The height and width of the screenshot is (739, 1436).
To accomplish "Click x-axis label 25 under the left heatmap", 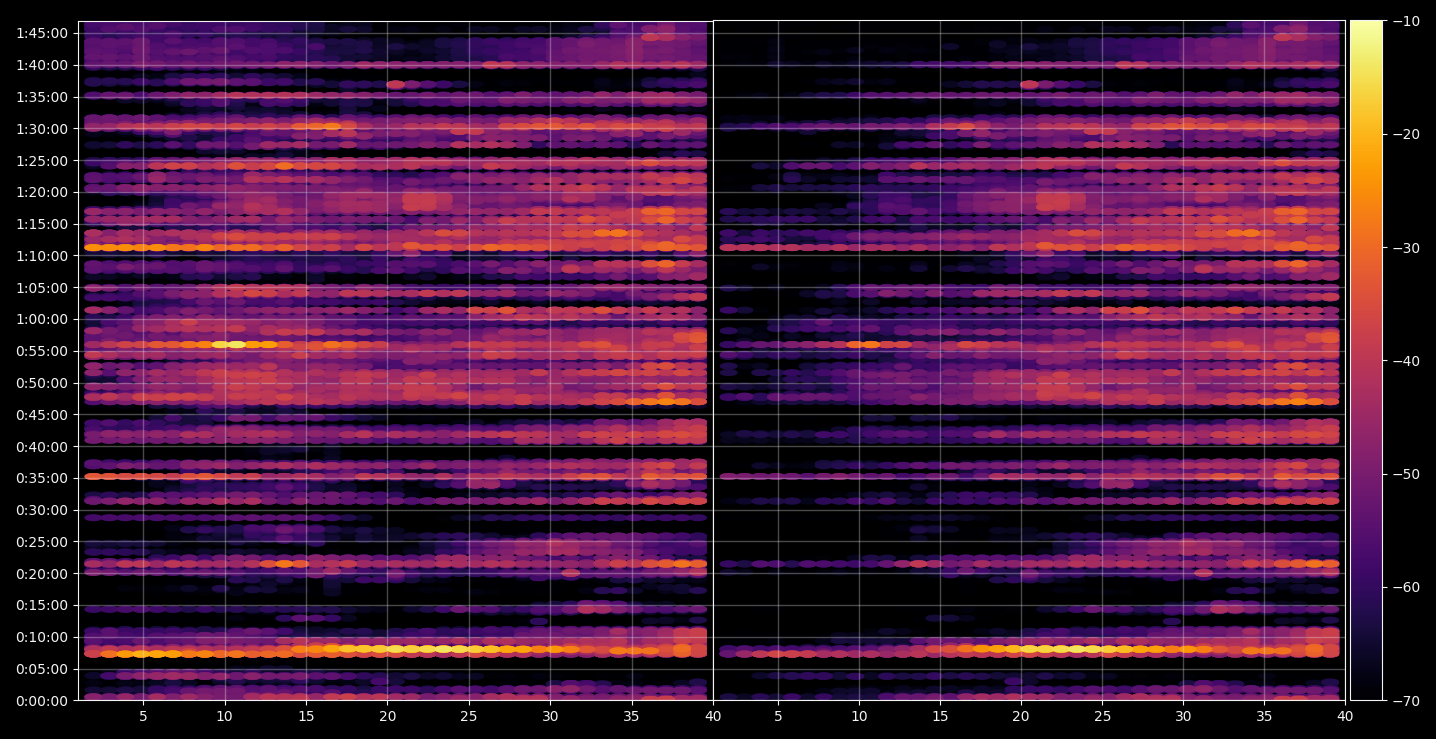I will tap(469, 717).
